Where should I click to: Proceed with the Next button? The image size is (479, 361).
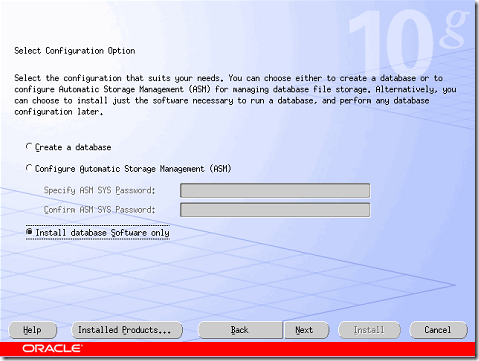click(x=306, y=330)
